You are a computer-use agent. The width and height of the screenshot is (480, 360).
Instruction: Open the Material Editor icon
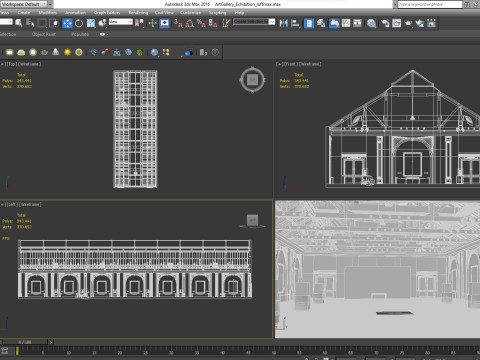371,23
